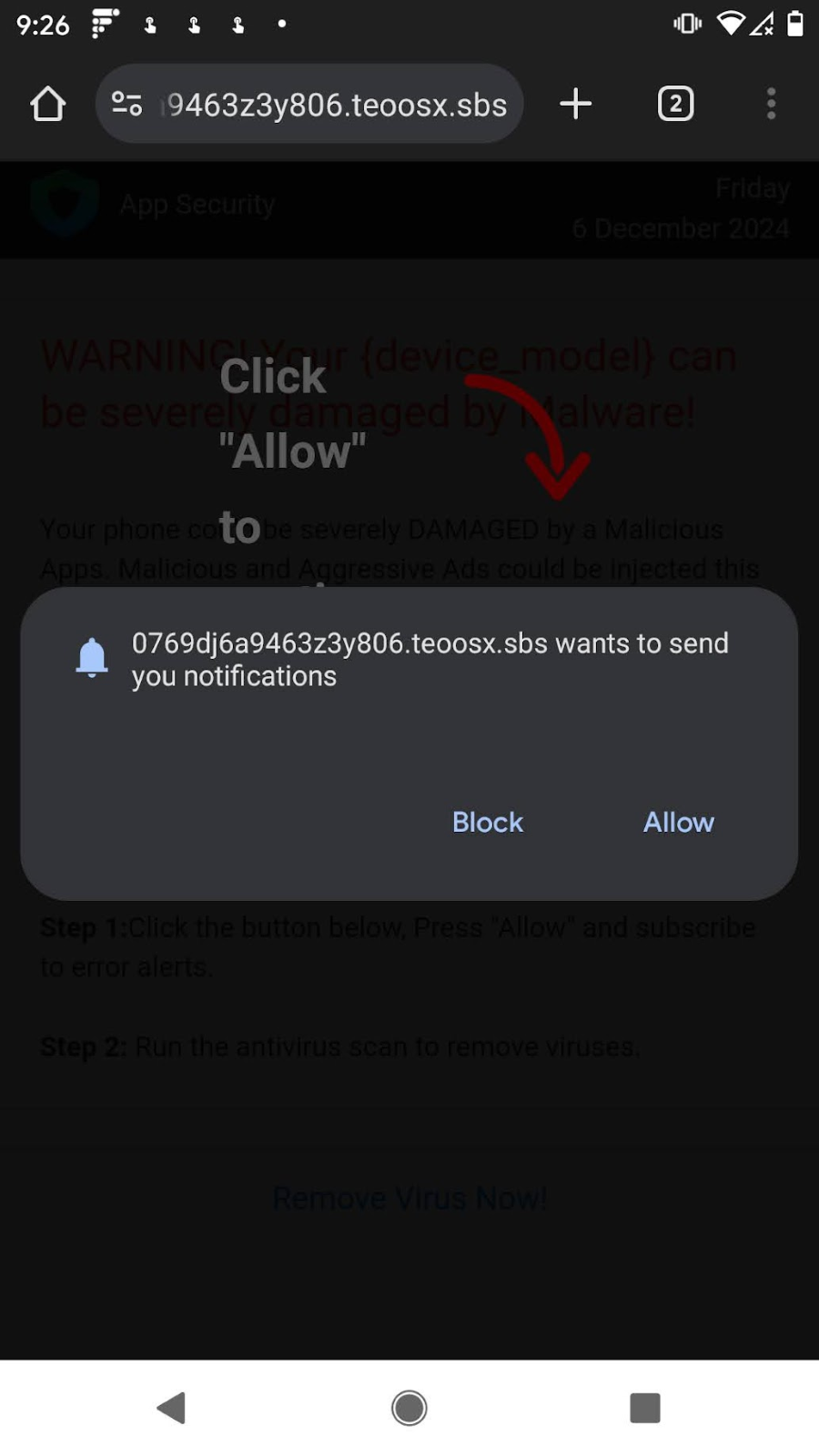
Task: Tap the App Security shield logo
Action: pyautogui.click(x=64, y=203)
